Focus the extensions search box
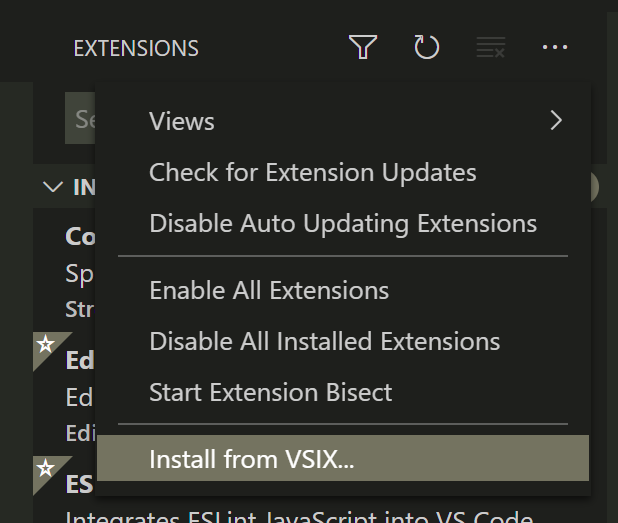 tap(80, 118)
